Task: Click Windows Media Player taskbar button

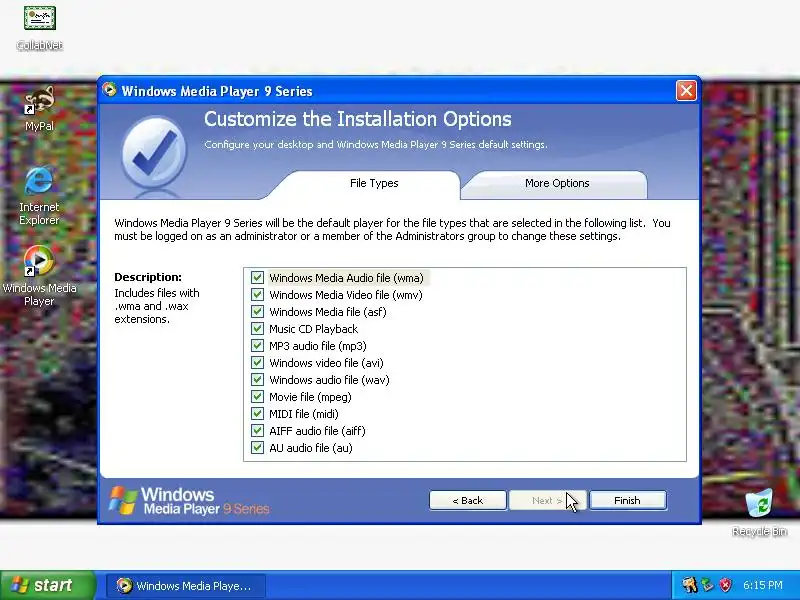Action: tap(186, 586)
